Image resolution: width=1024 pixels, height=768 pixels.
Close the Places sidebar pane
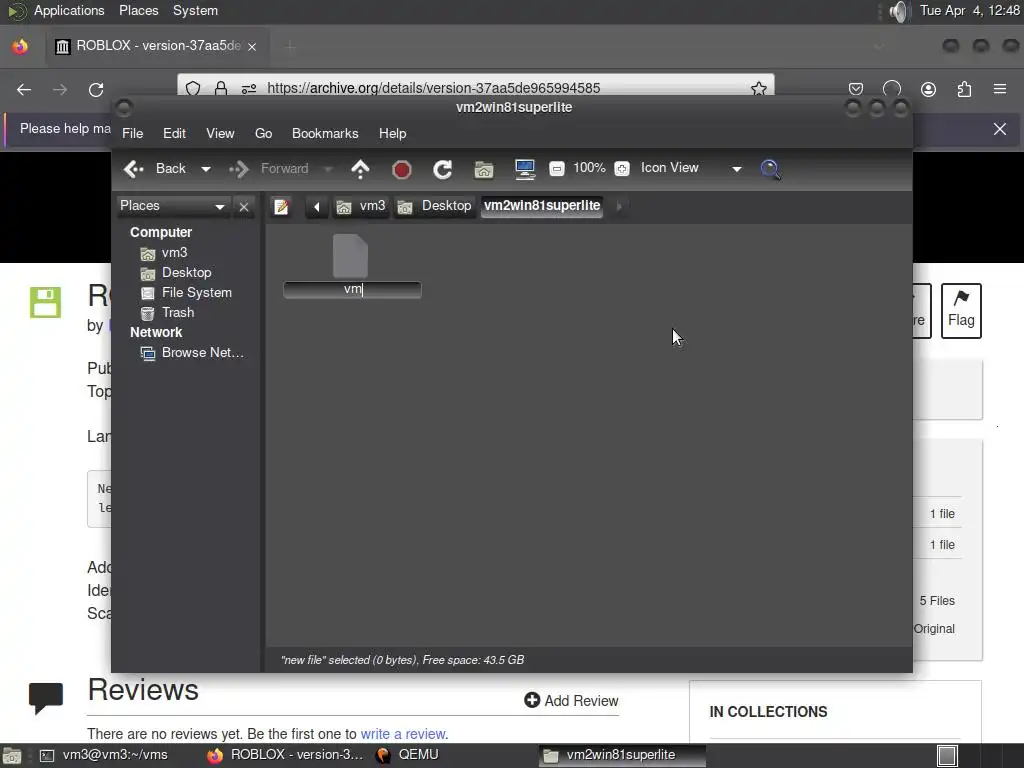pos(244,207)
